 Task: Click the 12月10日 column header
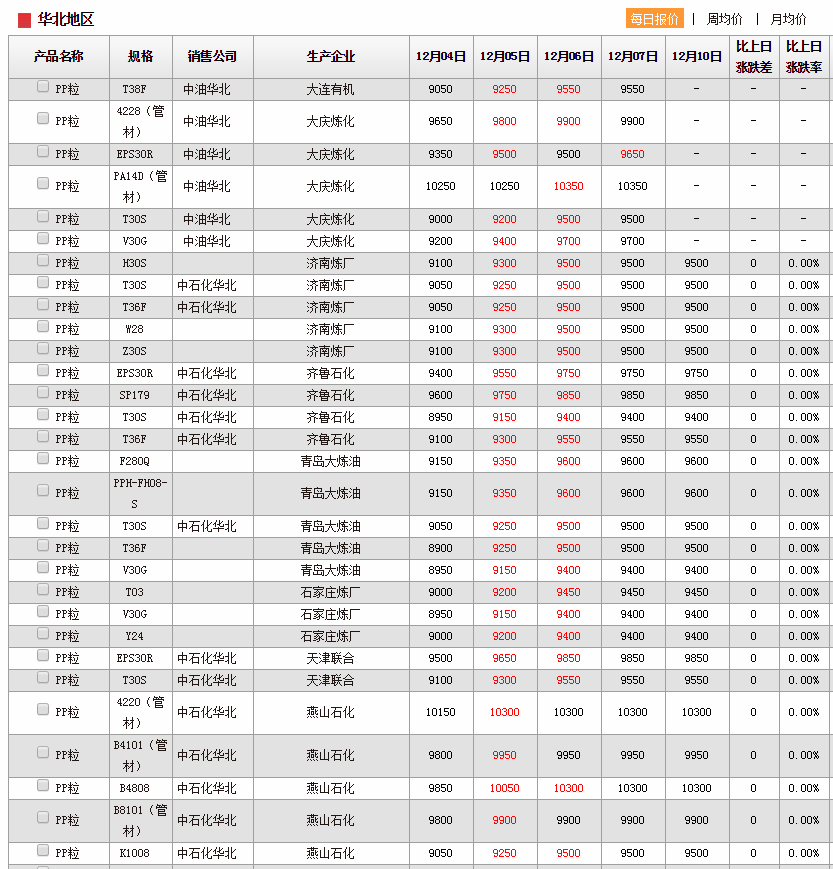[697, 57]
